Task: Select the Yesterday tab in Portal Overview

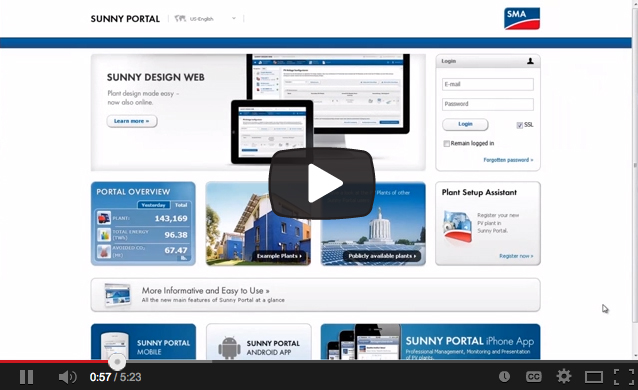Action: click(x=153, y=205)
